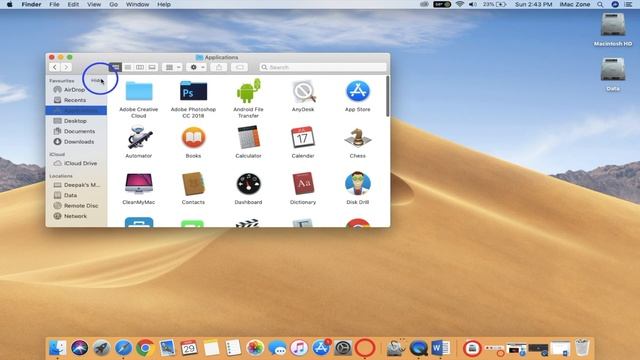Screen dimensions: 640x360
Task: Open Launchpad from the Dock
Action: (x=102, y=348)
